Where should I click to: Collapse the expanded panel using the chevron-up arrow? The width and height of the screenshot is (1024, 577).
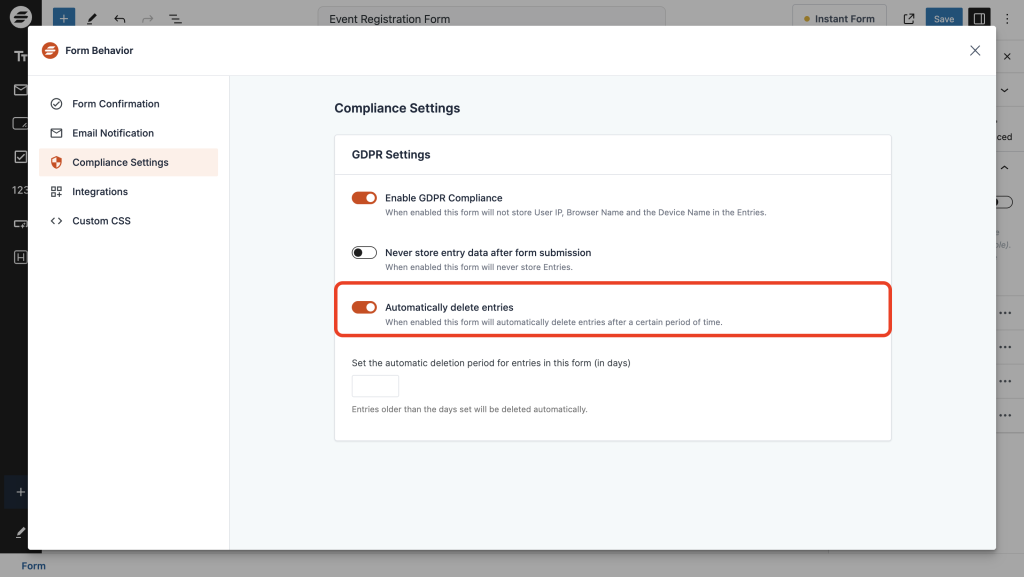(1005, 167)
